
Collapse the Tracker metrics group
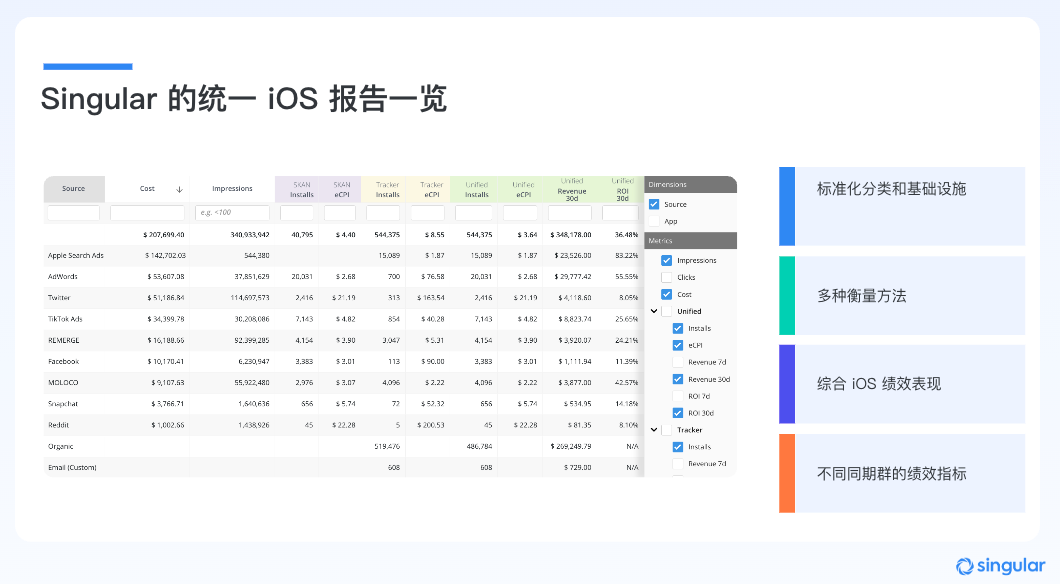654,429
